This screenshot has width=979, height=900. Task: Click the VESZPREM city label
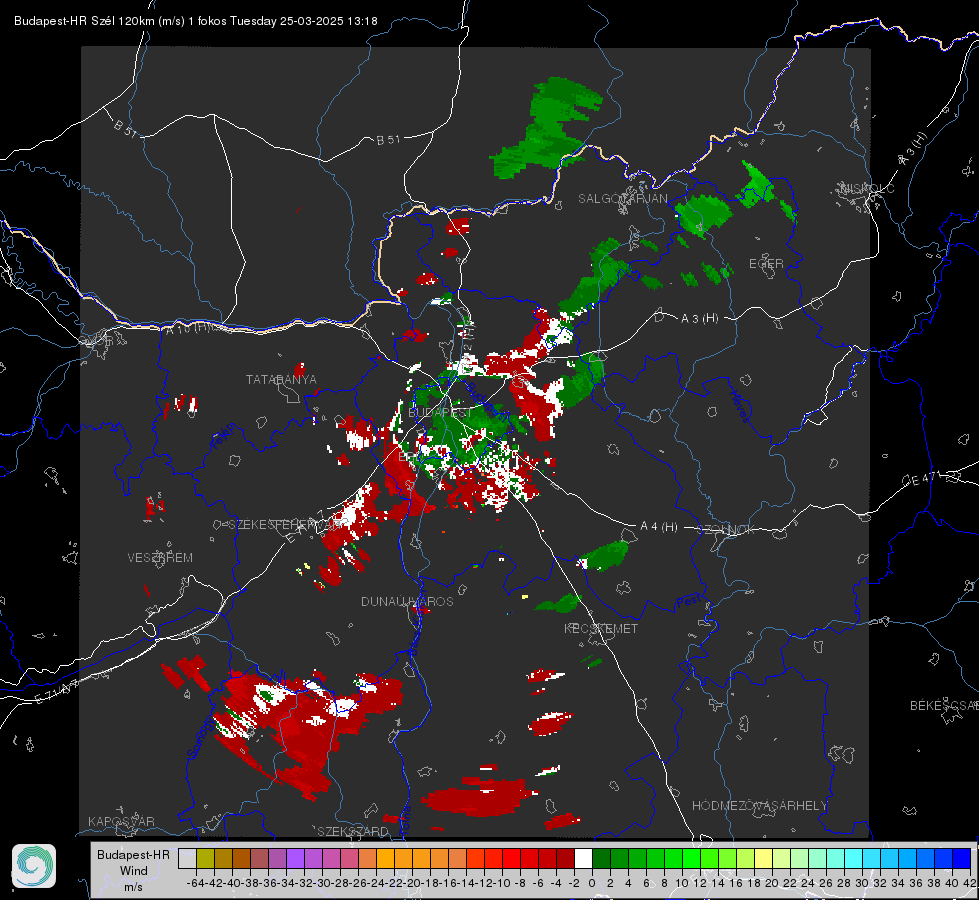pyautogui.click(x=160, y=557)
